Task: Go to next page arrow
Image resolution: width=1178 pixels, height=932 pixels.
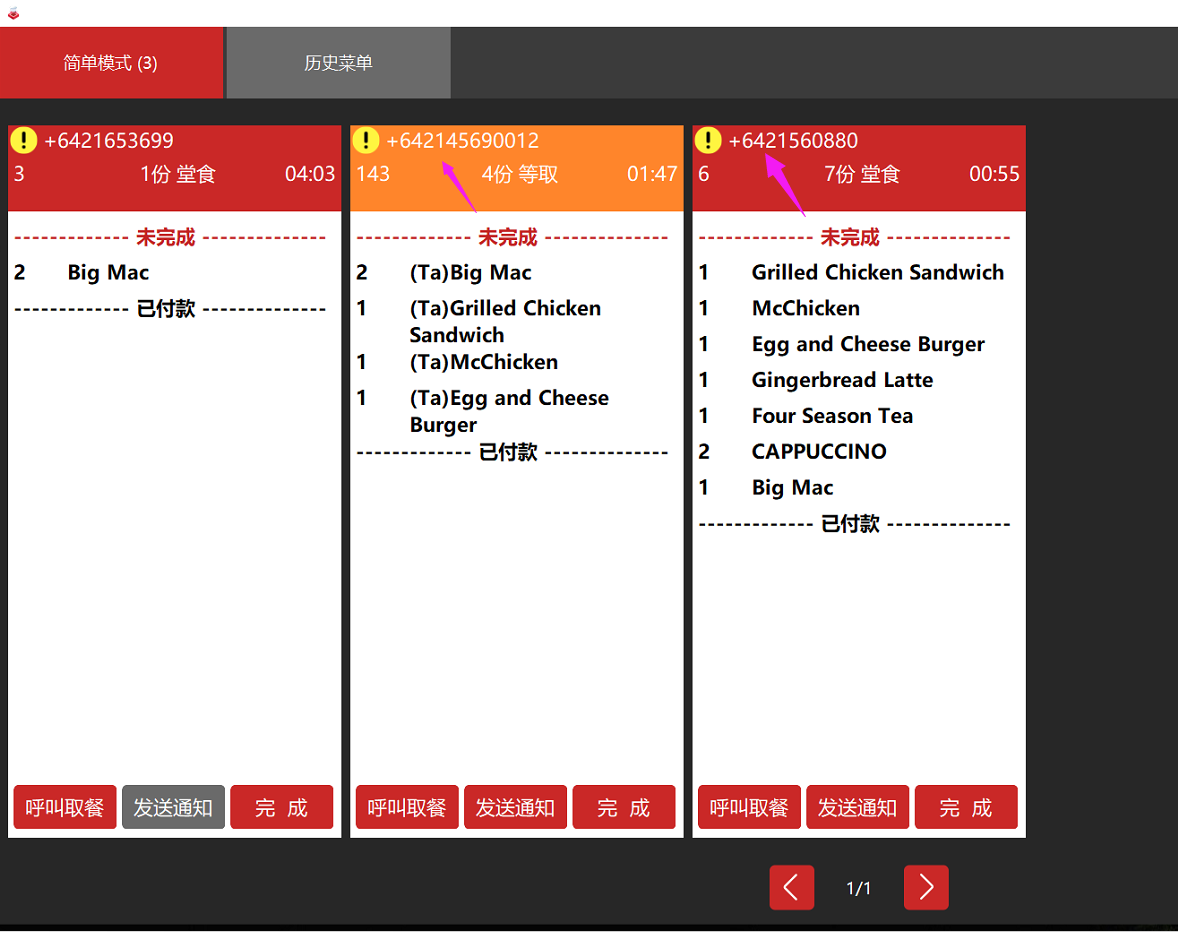Action: point(926,888)
